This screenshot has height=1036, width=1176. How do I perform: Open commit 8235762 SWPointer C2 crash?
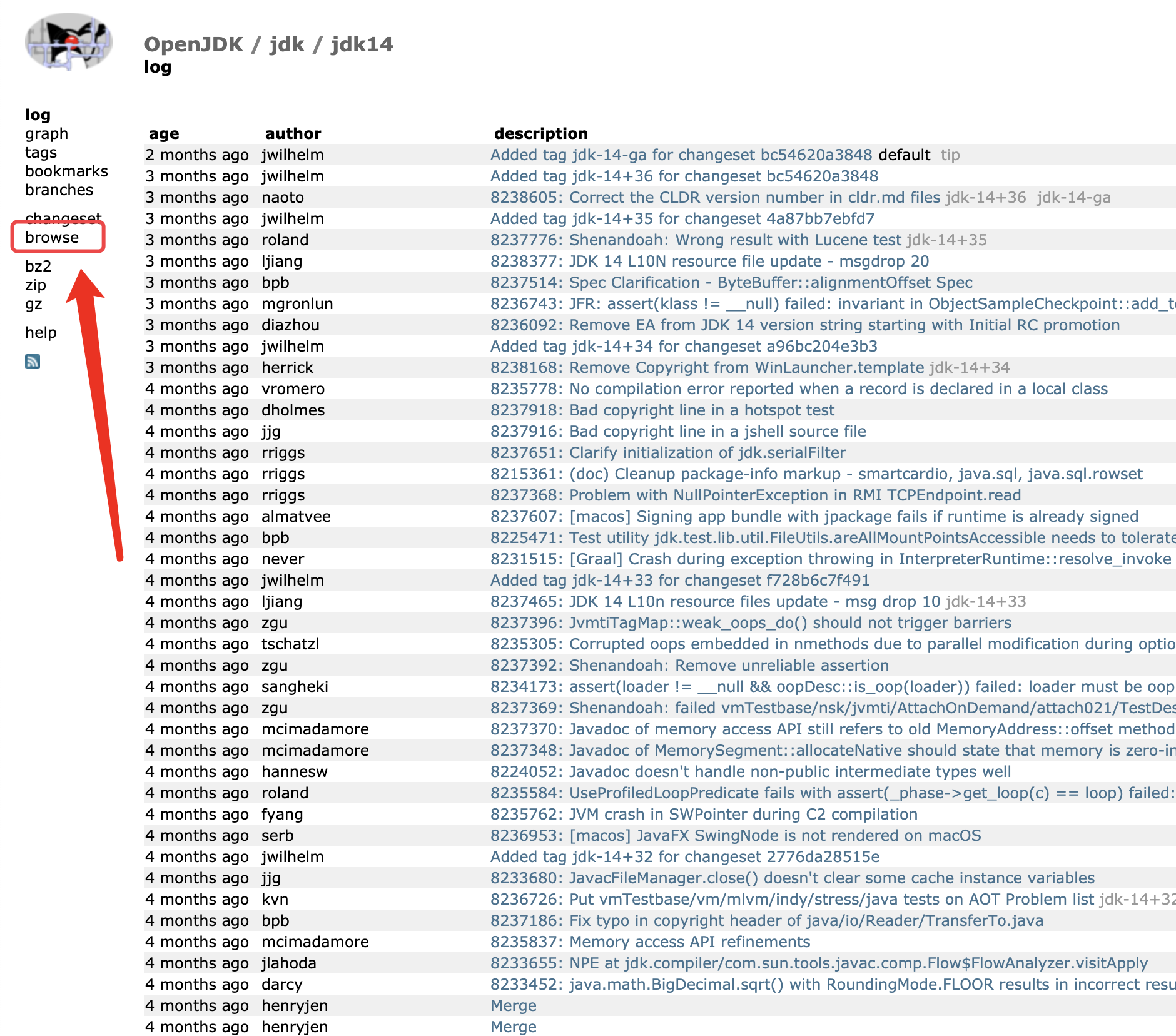click(x=704, y=815)
